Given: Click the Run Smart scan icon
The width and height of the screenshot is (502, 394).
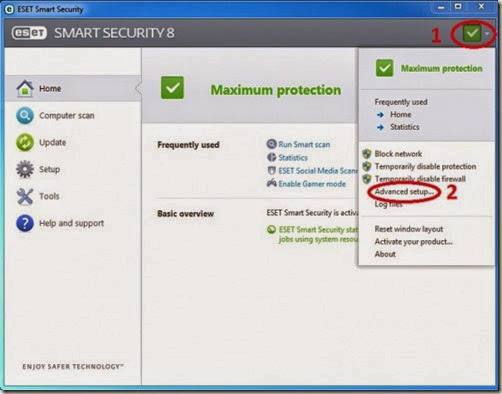Looking at the screenshot, I should click(272, 144).
